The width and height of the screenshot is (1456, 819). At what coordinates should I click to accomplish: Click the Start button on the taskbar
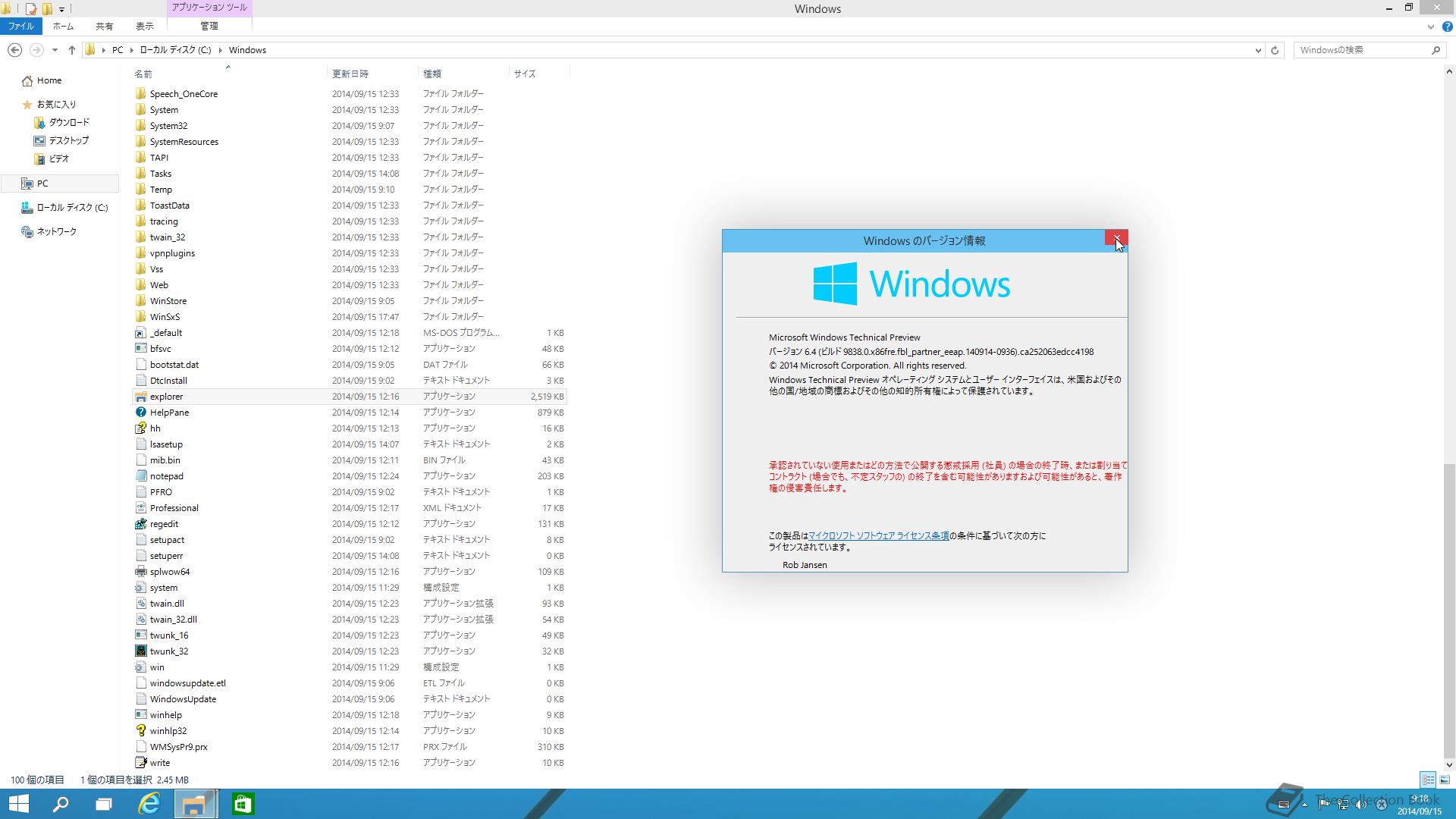click(x=18, y=804)
